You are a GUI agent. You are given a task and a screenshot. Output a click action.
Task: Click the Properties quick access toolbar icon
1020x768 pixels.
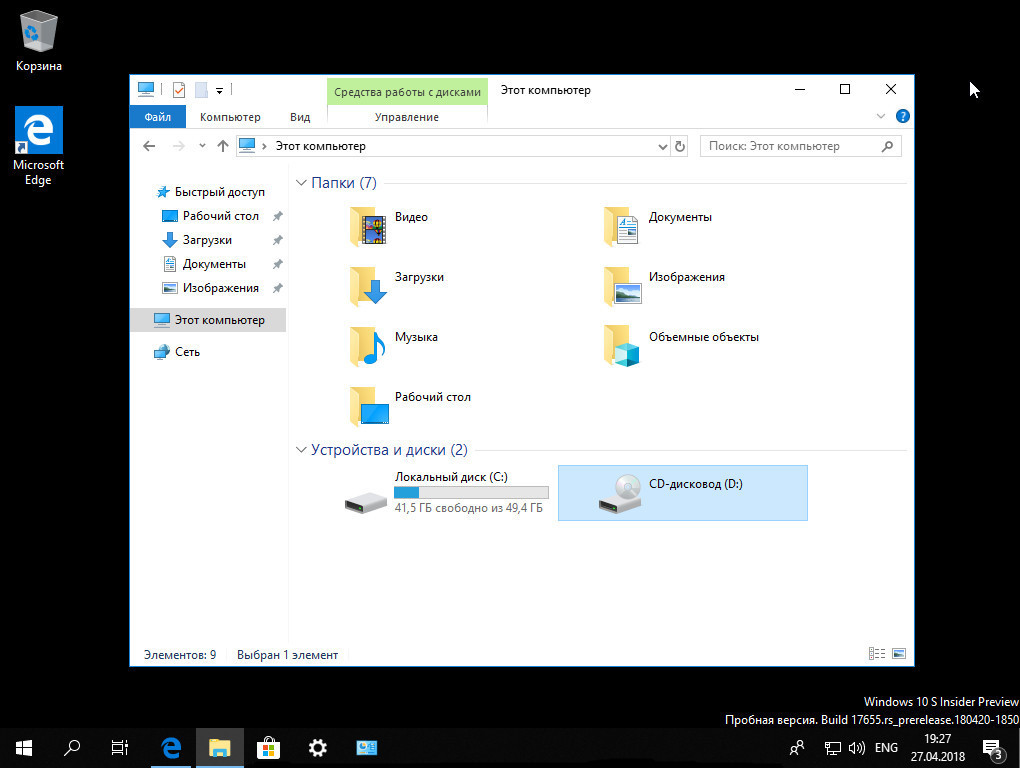click(x=179, y=90)
